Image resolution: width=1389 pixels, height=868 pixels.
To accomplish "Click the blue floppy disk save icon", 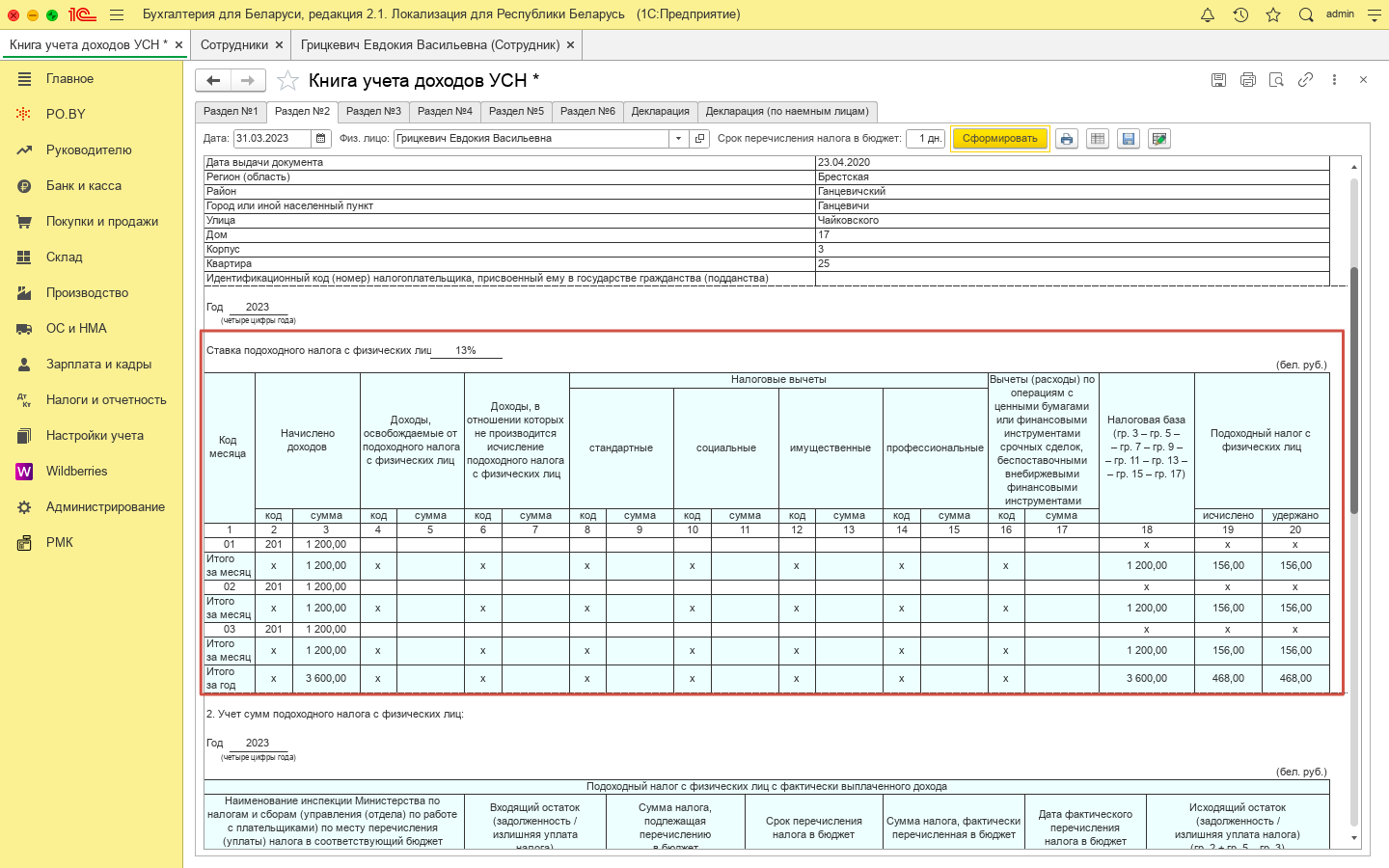I will click(x=1129, y=139).
